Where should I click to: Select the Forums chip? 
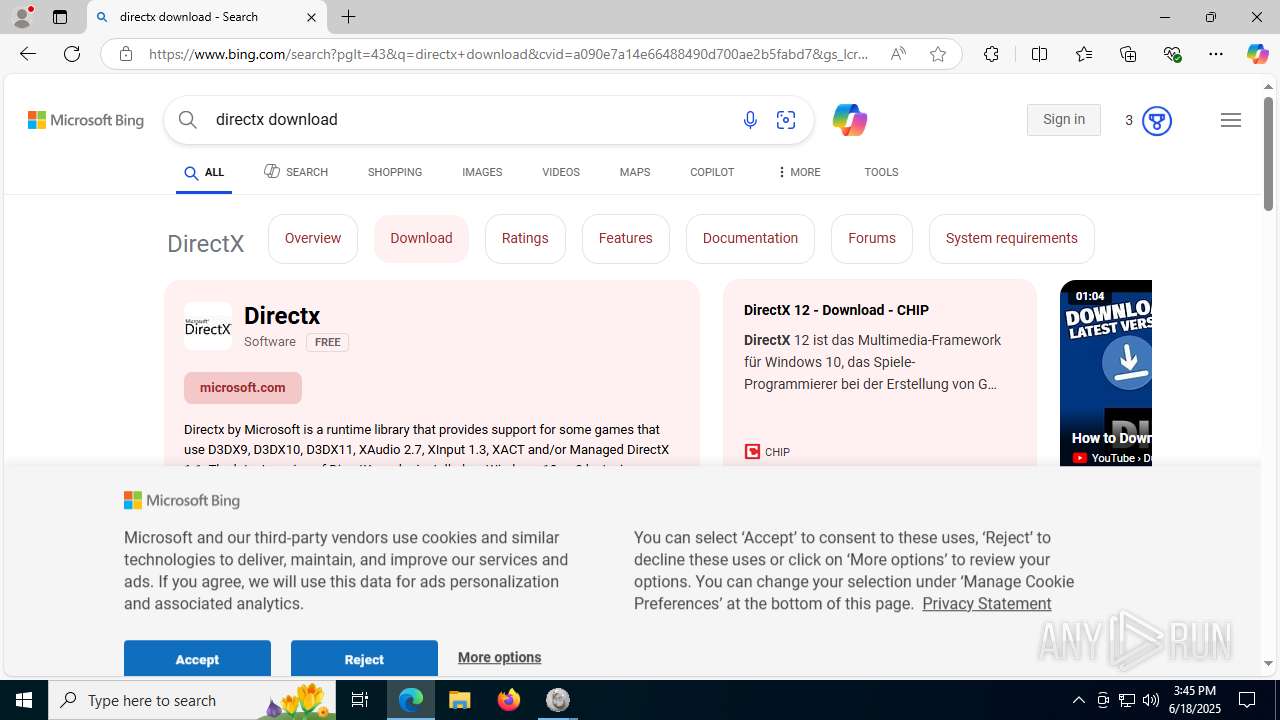(872, 239)
